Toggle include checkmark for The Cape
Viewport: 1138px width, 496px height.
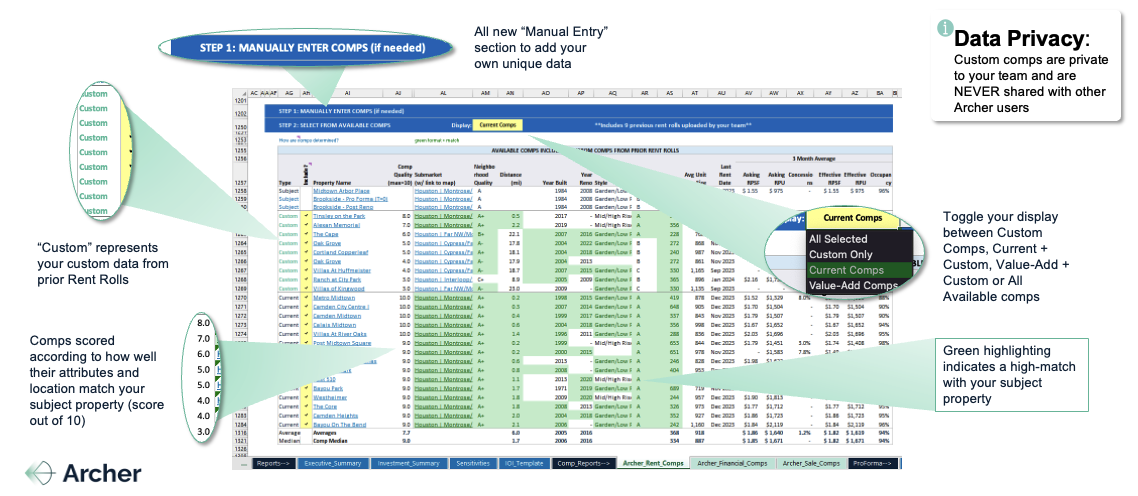point(306,234)
